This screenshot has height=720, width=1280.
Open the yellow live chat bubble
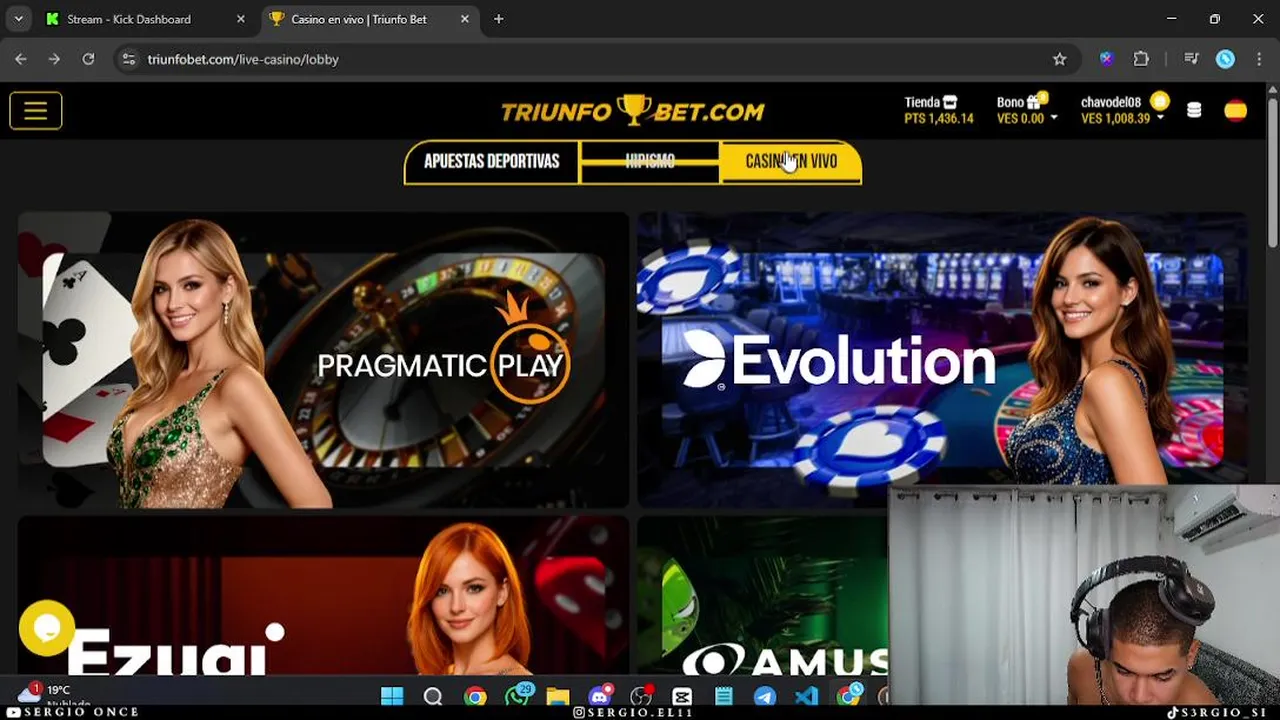pyautogui.click(x=46, y=628)
